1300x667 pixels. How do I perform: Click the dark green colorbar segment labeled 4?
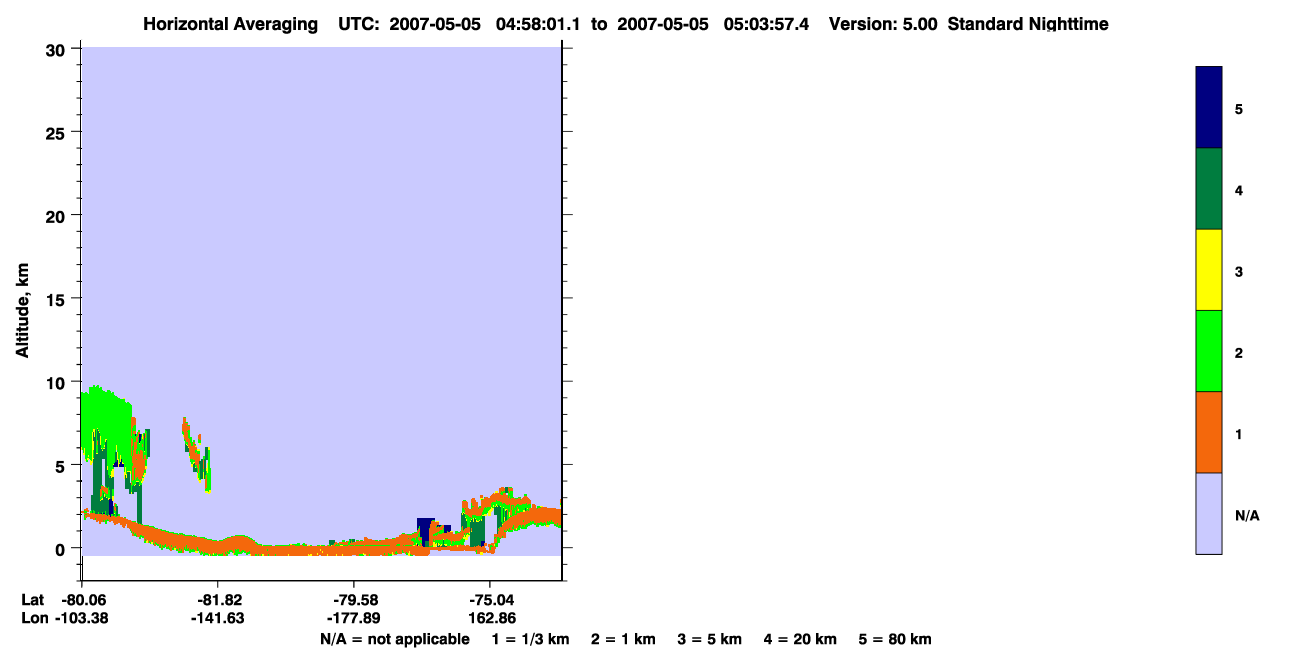1209,189
